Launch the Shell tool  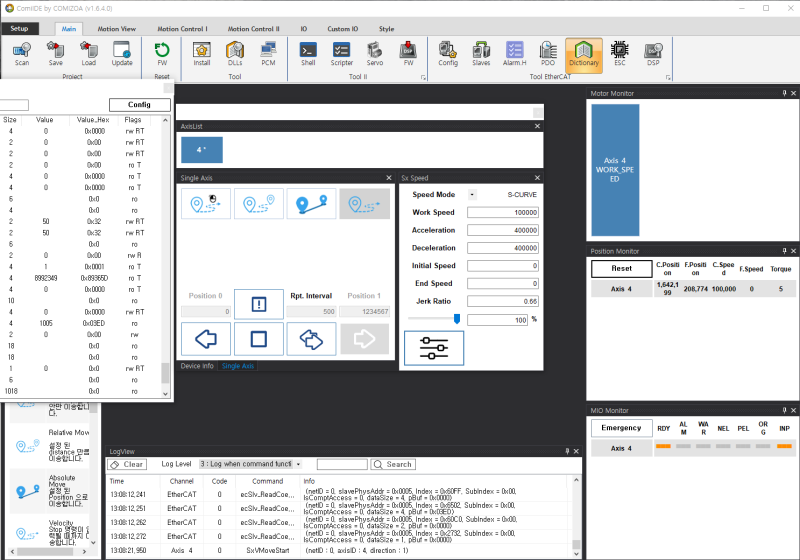[x=309, y=53]
